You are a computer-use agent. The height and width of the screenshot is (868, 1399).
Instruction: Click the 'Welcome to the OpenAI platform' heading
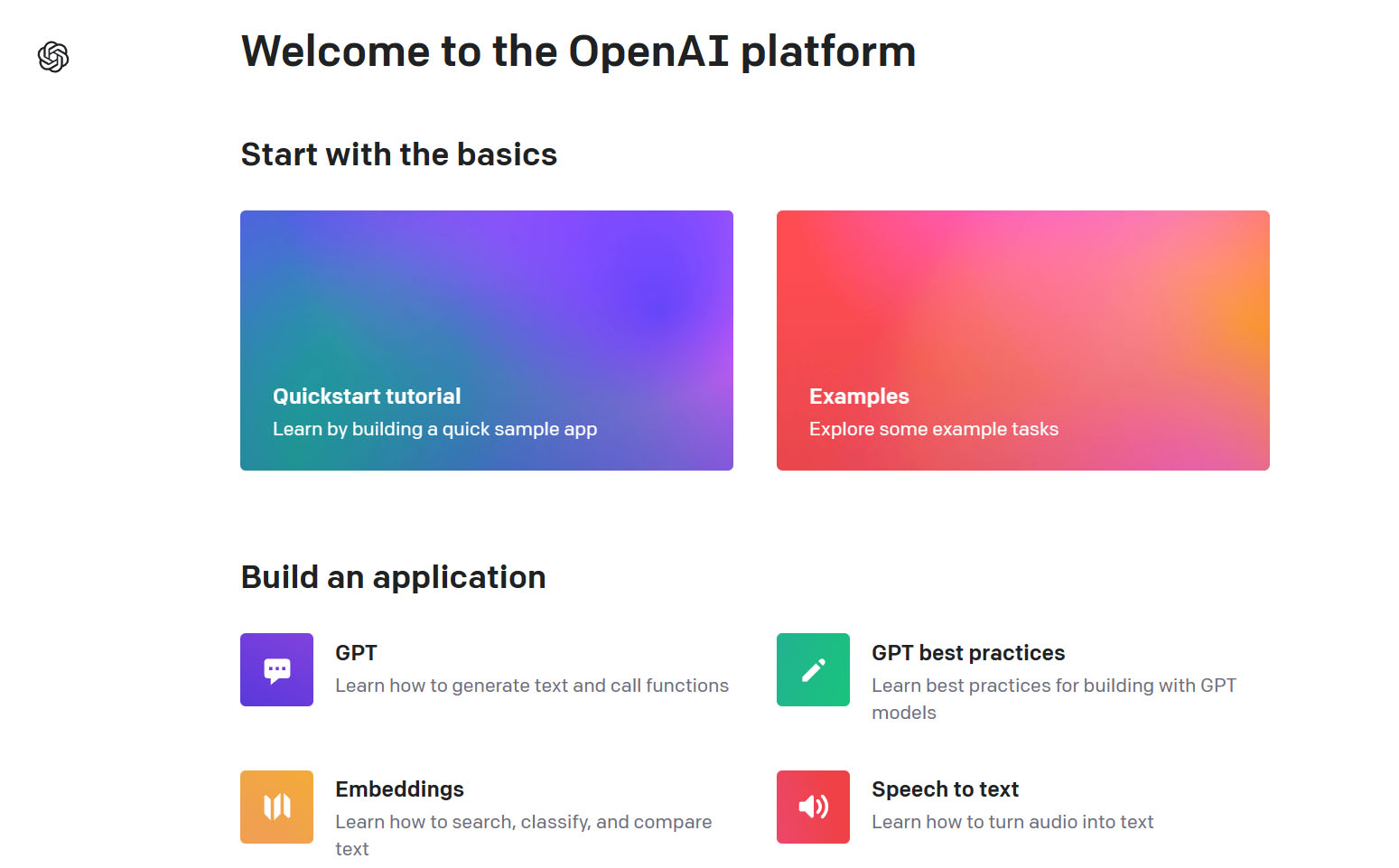click(578, 51)
